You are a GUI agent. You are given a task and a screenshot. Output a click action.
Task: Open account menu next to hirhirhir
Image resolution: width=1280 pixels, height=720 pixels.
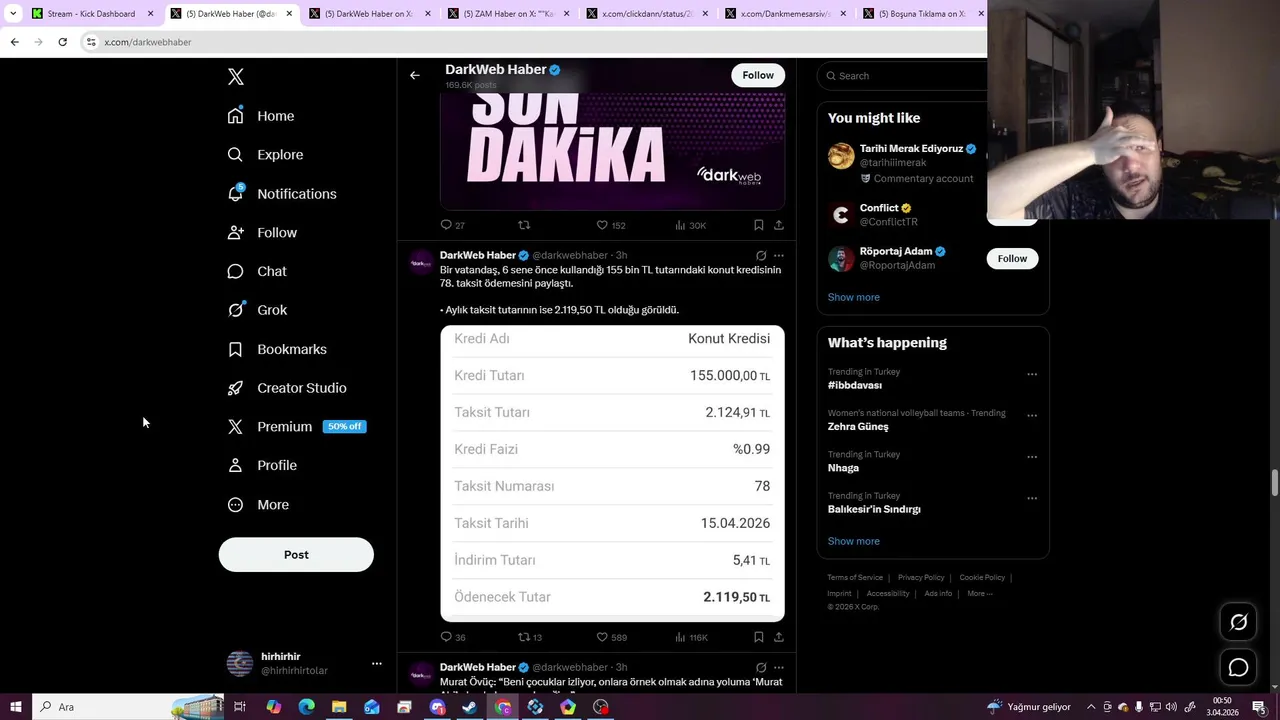377,663
